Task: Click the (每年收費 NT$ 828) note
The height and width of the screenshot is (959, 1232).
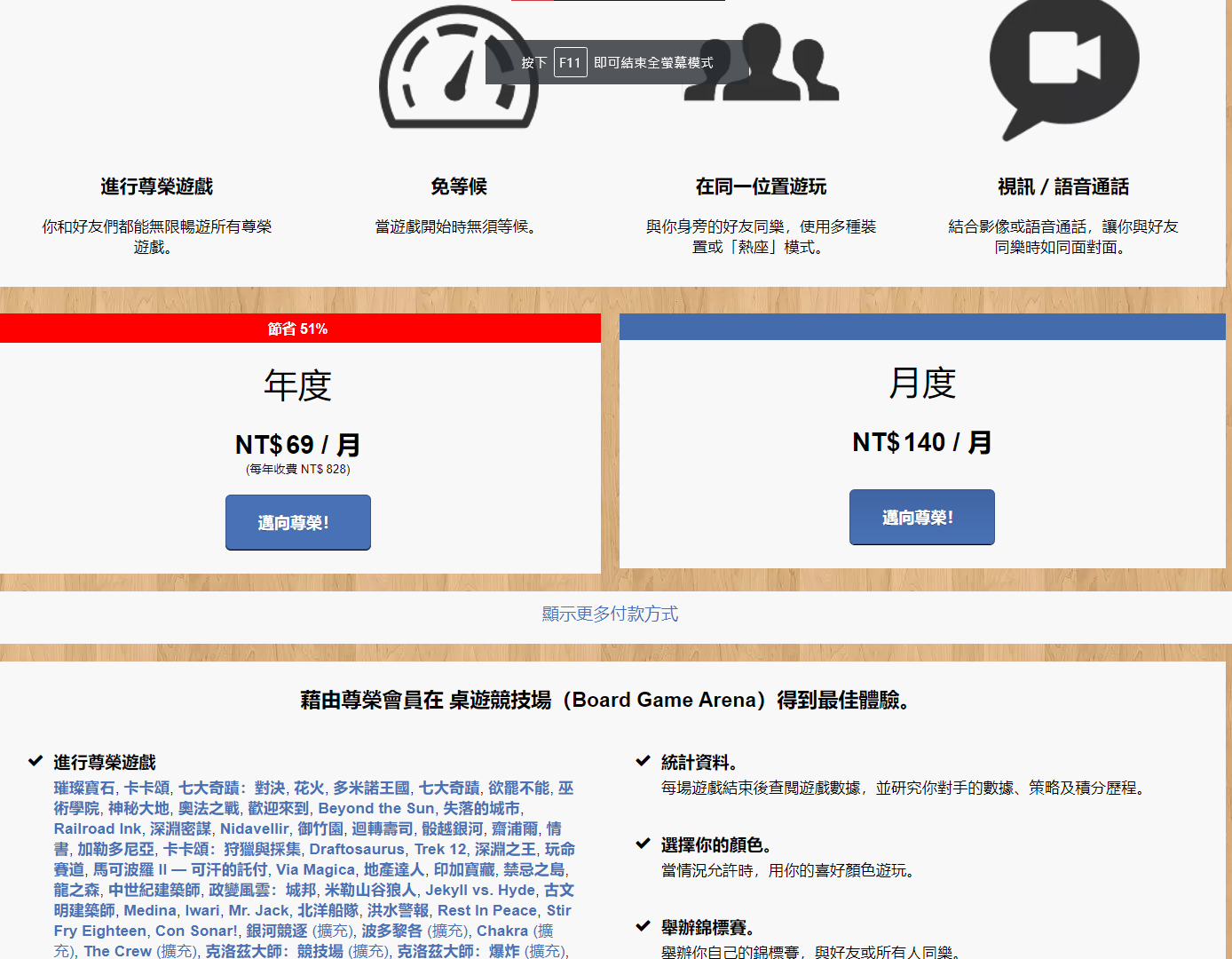Action: click(298, 469)
